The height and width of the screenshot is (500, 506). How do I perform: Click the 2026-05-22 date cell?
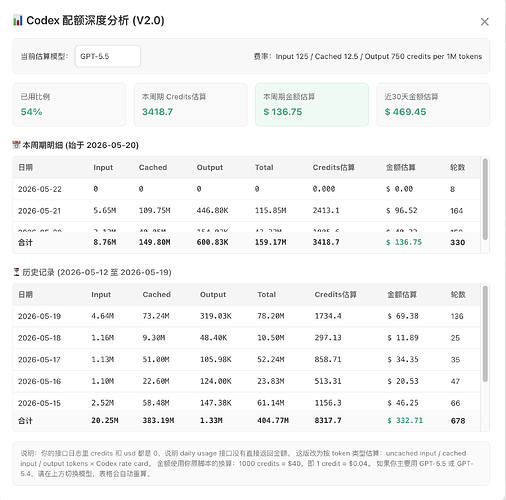(40, 189)
